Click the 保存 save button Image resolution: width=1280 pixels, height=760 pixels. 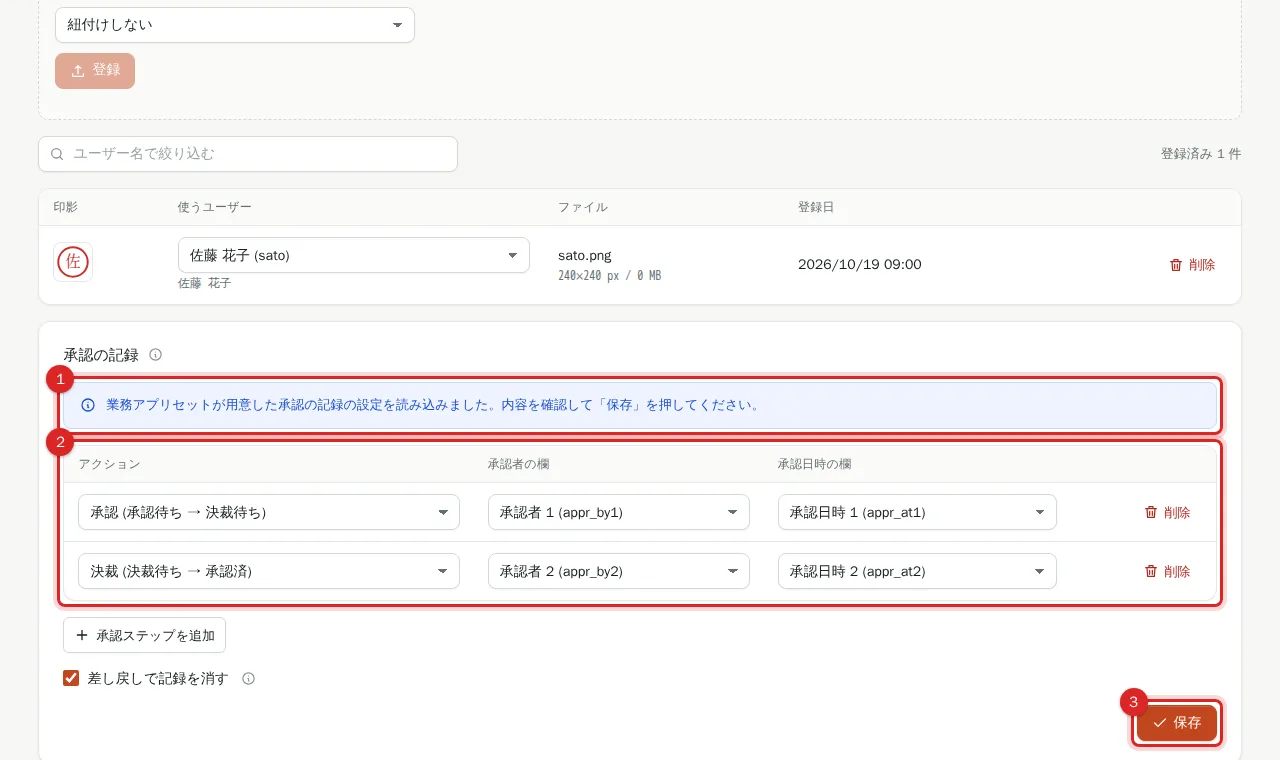(x=1177, y=722)
